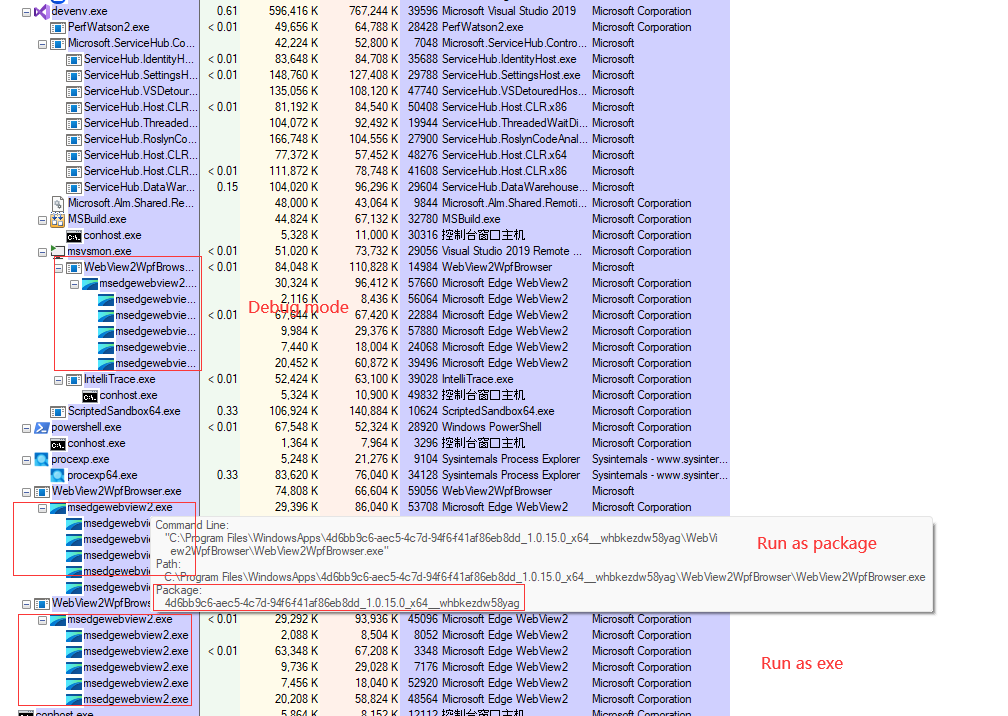Select the Microsoft.Alm.Shared.Remote process row

[130, 203]
